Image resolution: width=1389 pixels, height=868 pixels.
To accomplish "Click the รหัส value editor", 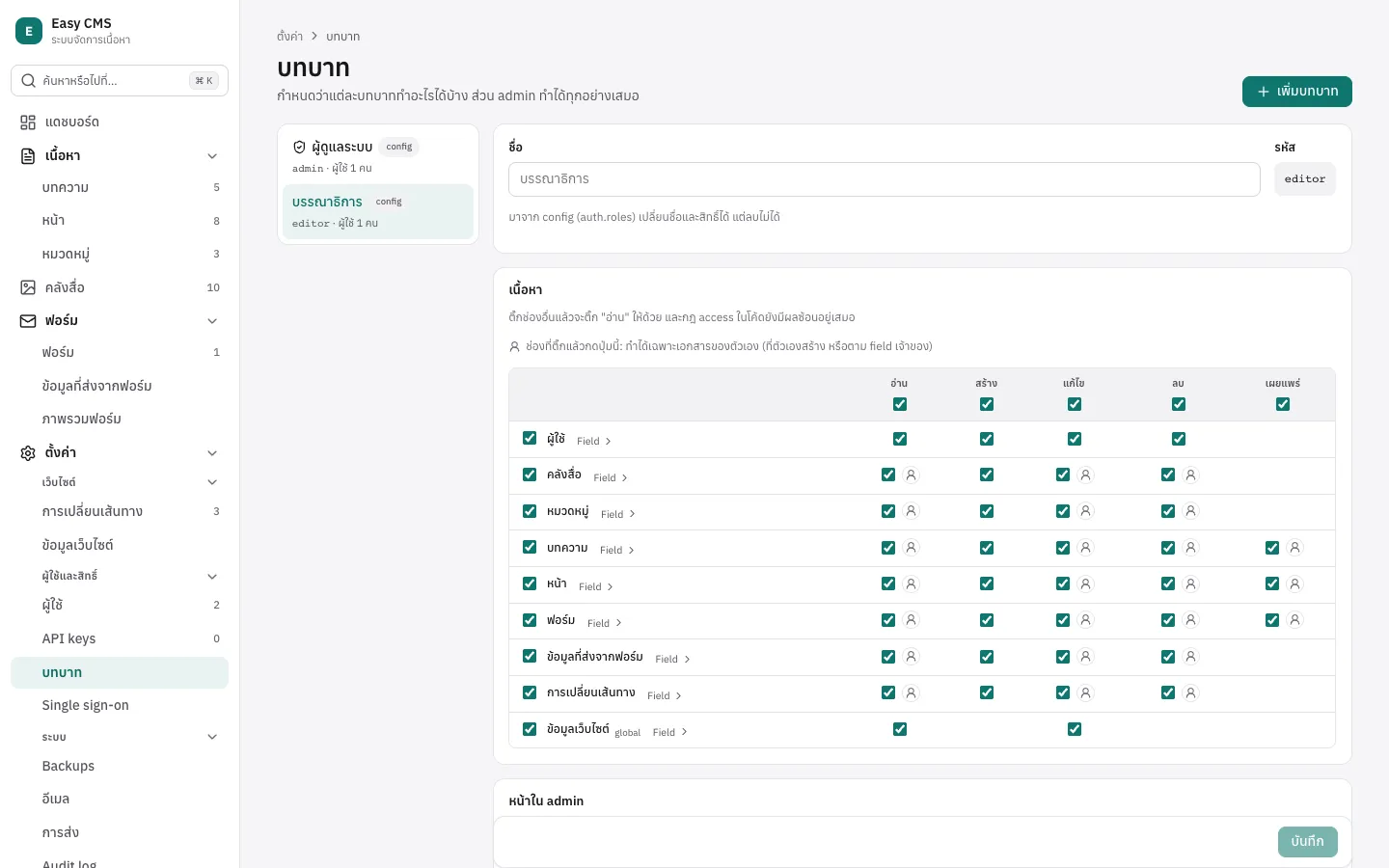I will 1305,179.
